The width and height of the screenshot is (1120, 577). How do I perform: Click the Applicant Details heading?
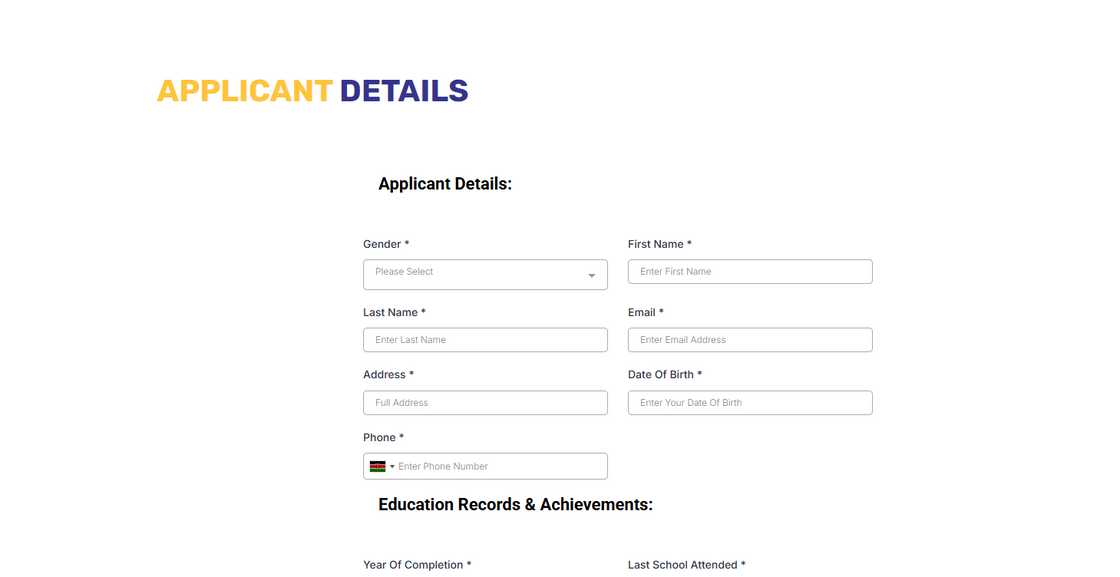(444, 183)
